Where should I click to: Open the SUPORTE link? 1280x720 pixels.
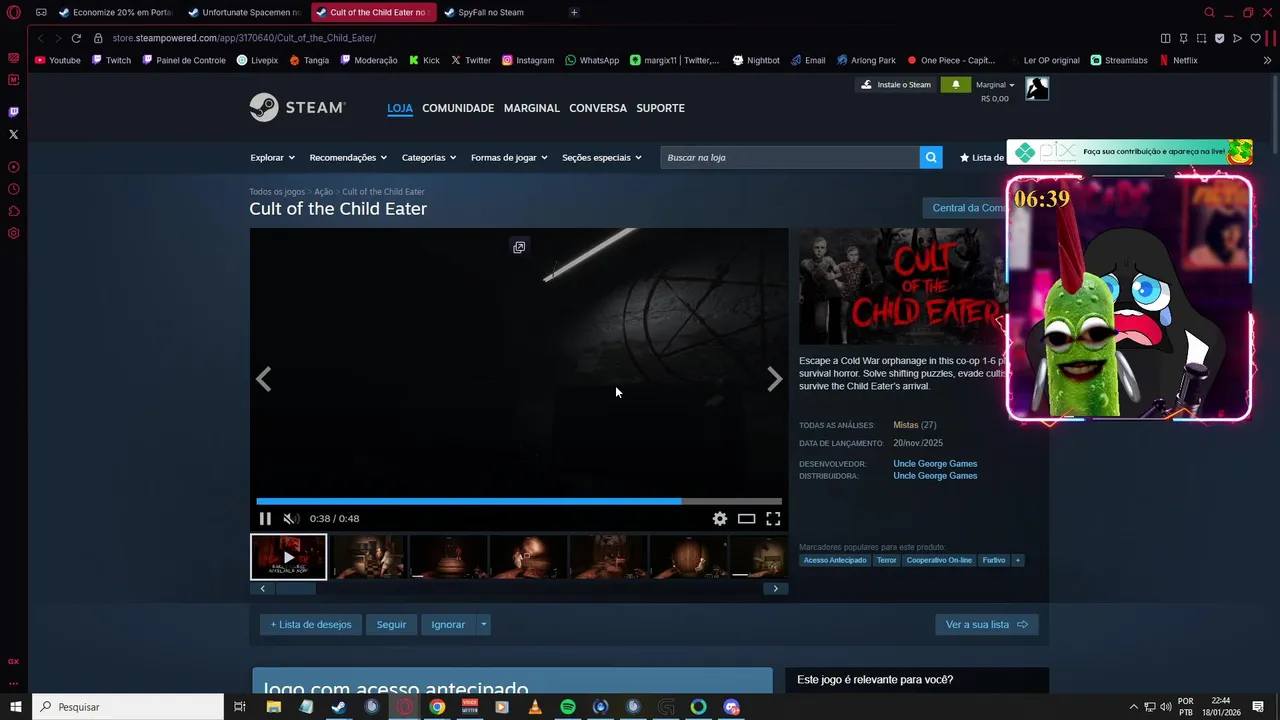(661, 108)
